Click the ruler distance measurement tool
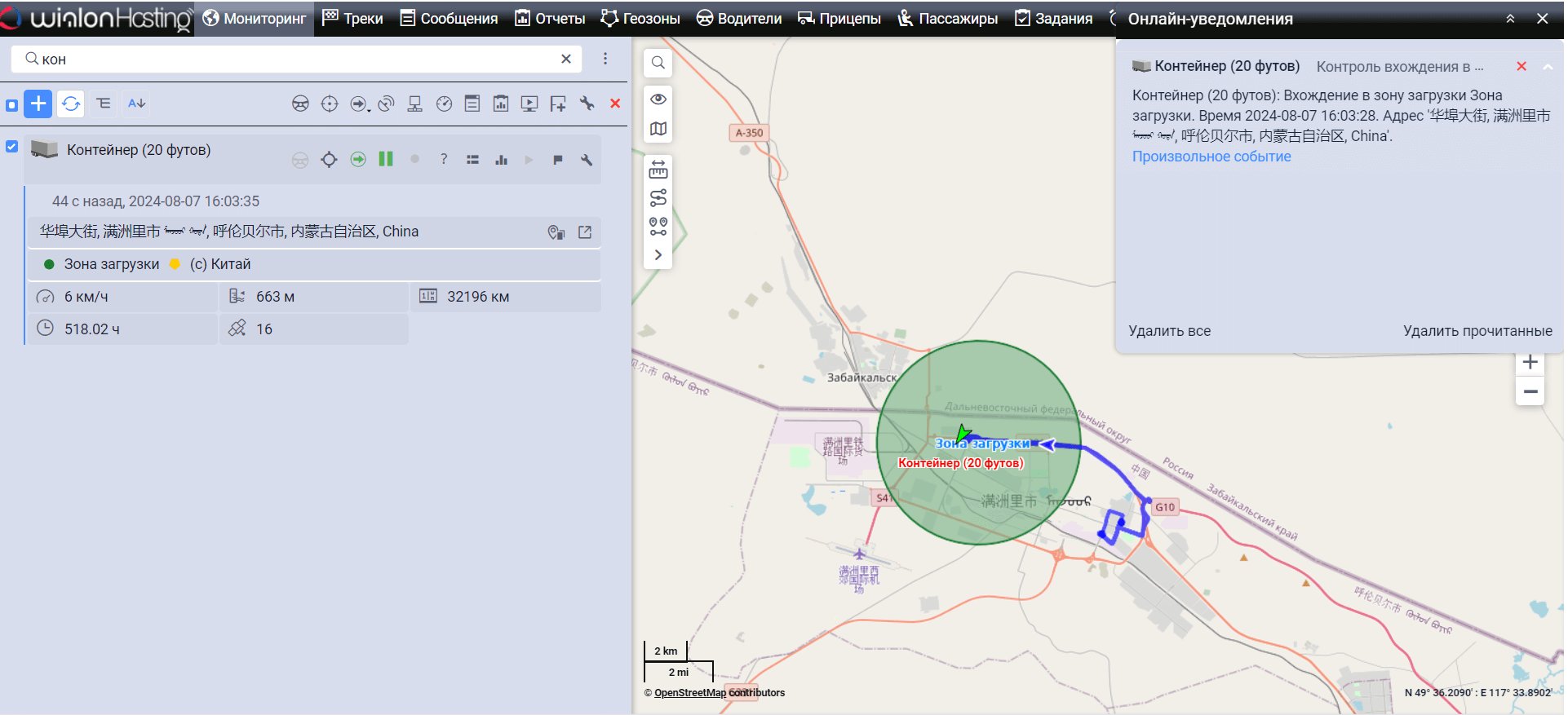 coord(658,170)
